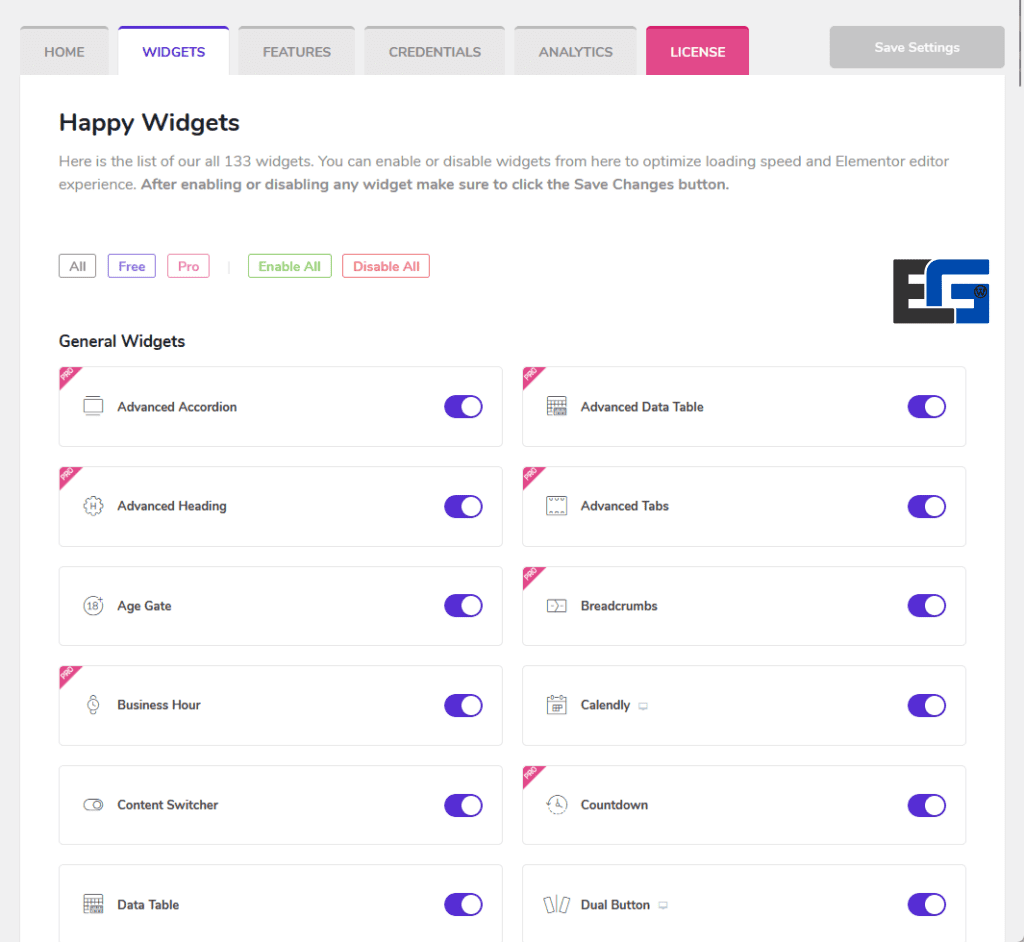Click the Business Hour watch icon

click(93, 705)
